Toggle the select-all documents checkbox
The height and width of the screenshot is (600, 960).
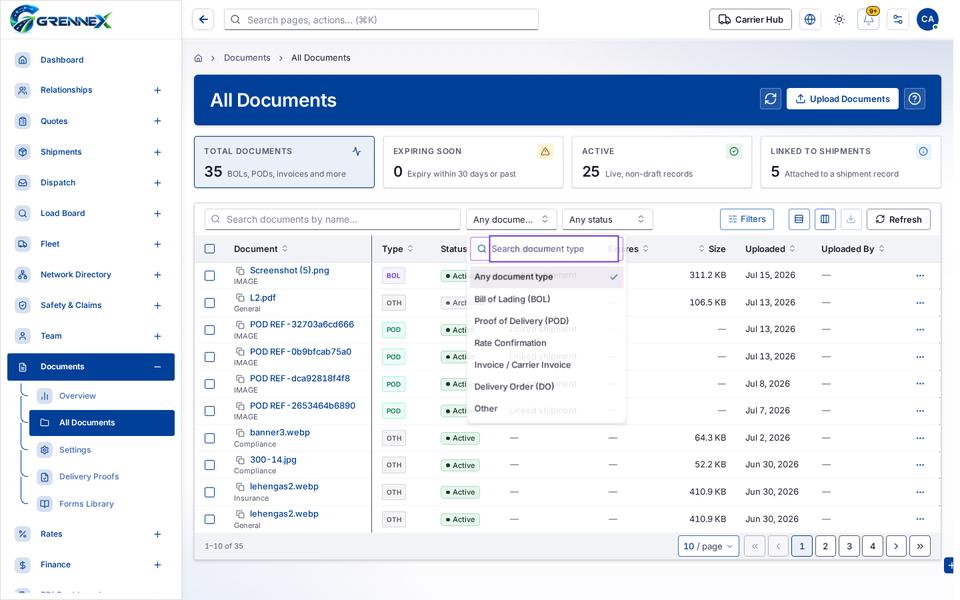click(210, 249)
